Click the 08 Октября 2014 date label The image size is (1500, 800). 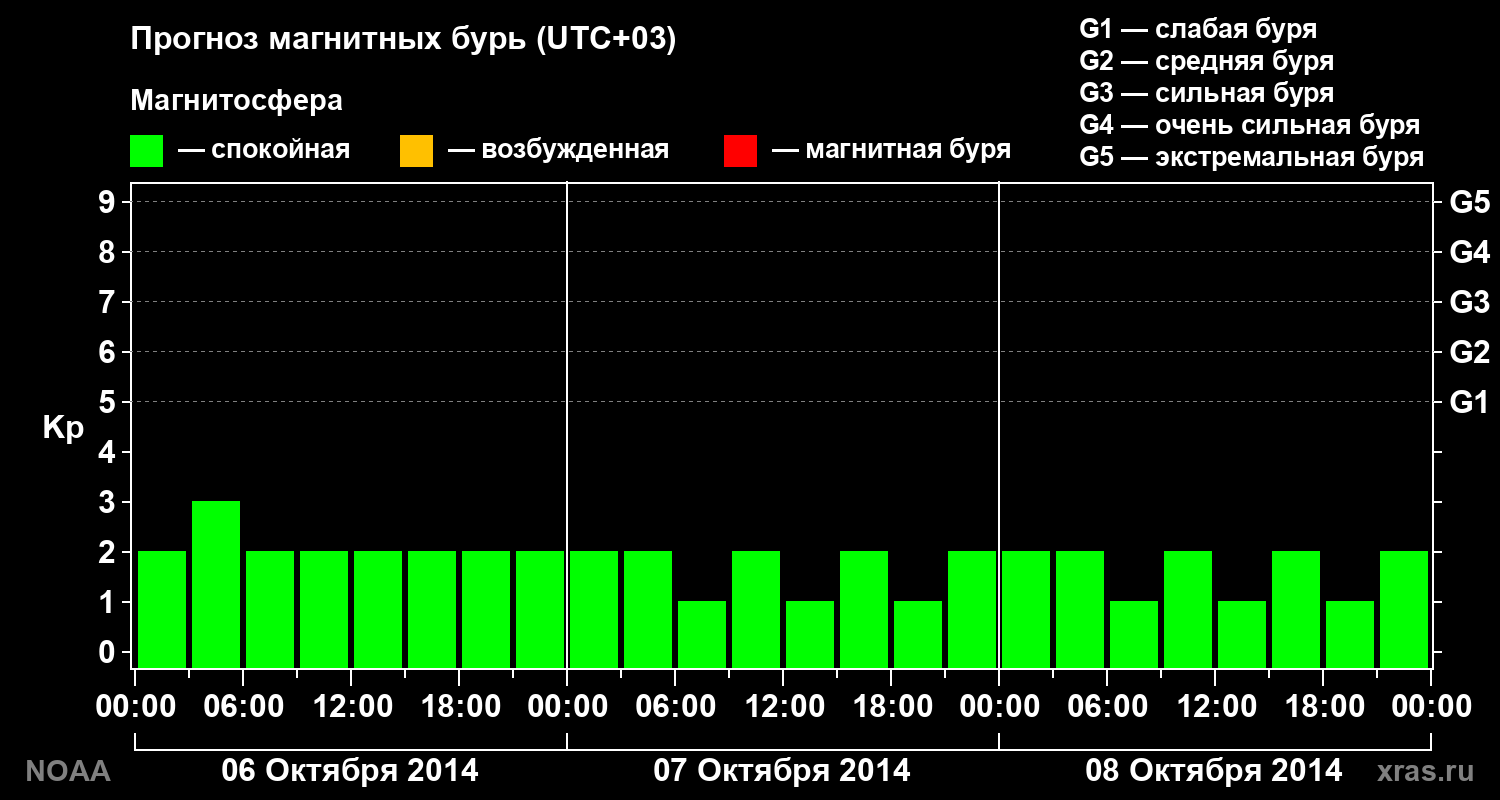[1214, 771]
